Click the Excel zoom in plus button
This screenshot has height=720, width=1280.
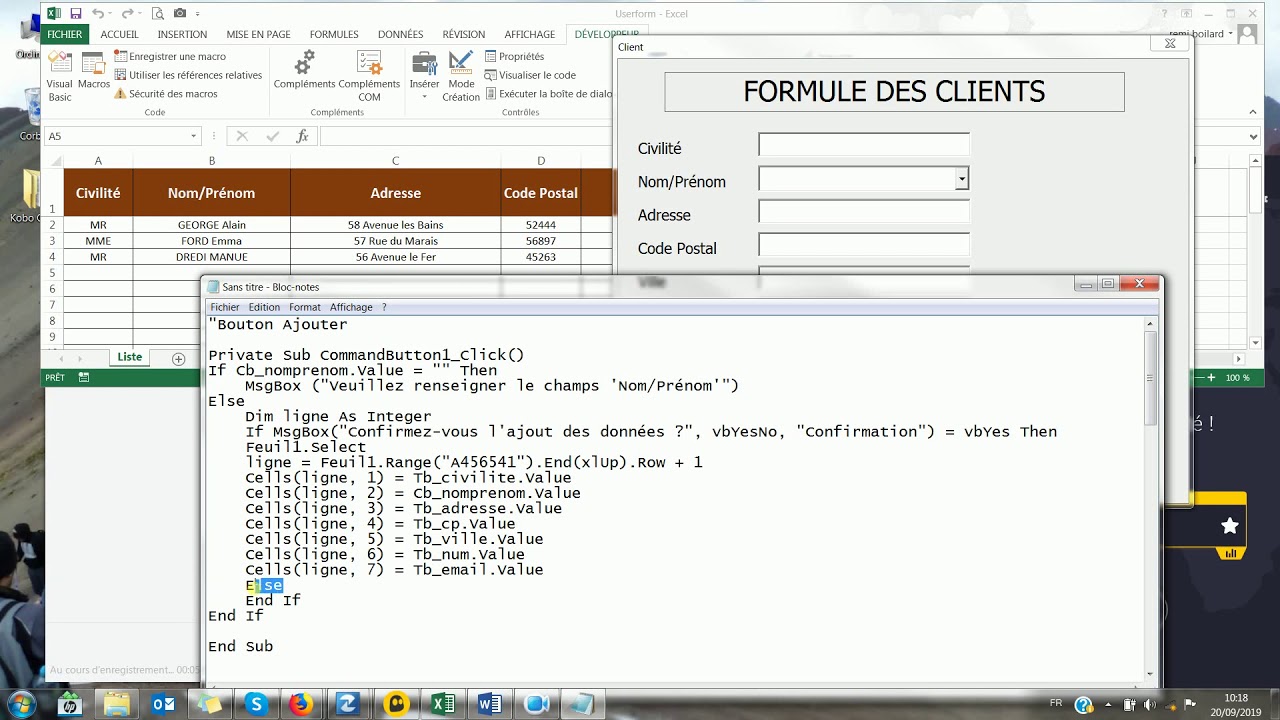coord(1211,378)
